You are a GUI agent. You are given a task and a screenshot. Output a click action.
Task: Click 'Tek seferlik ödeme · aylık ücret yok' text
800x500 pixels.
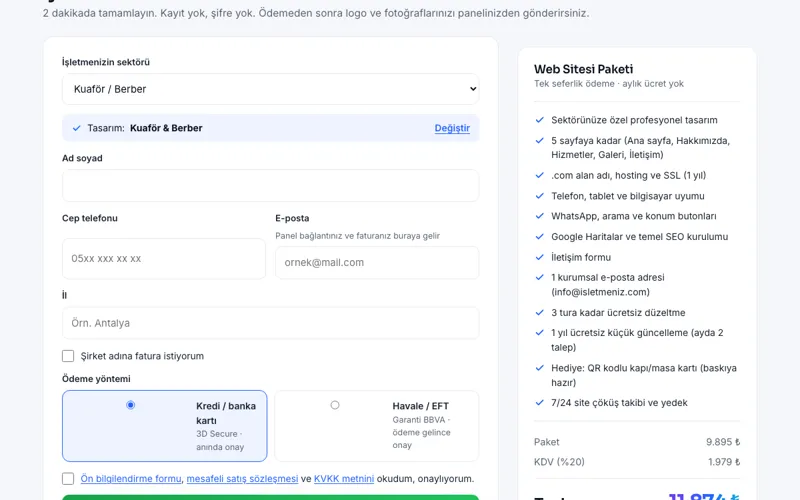(x=609, y=84)
